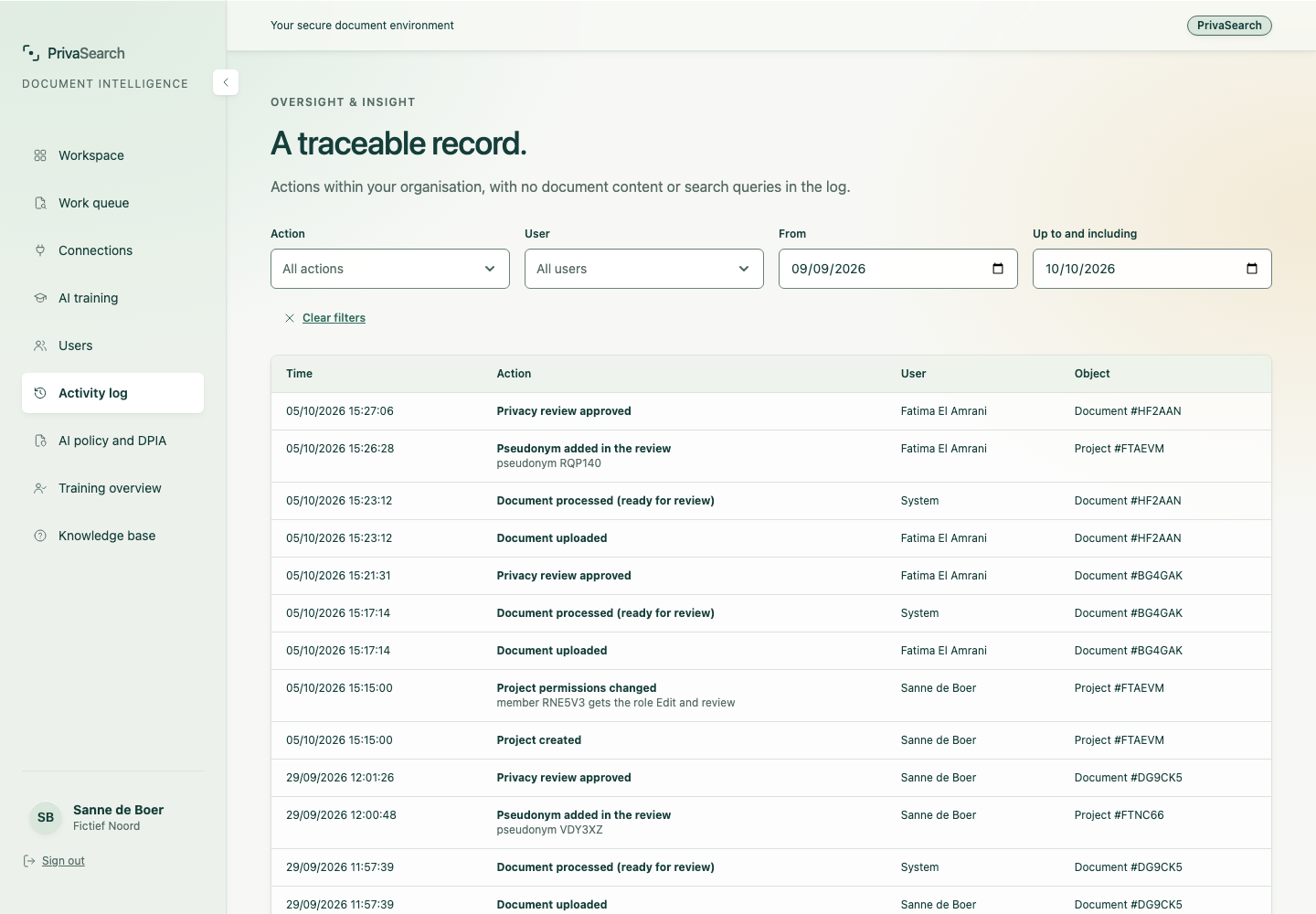The width and height of the screenshot is (1316, 914).
Task: Open AI policy and DPIA
Action: (112, 441)
